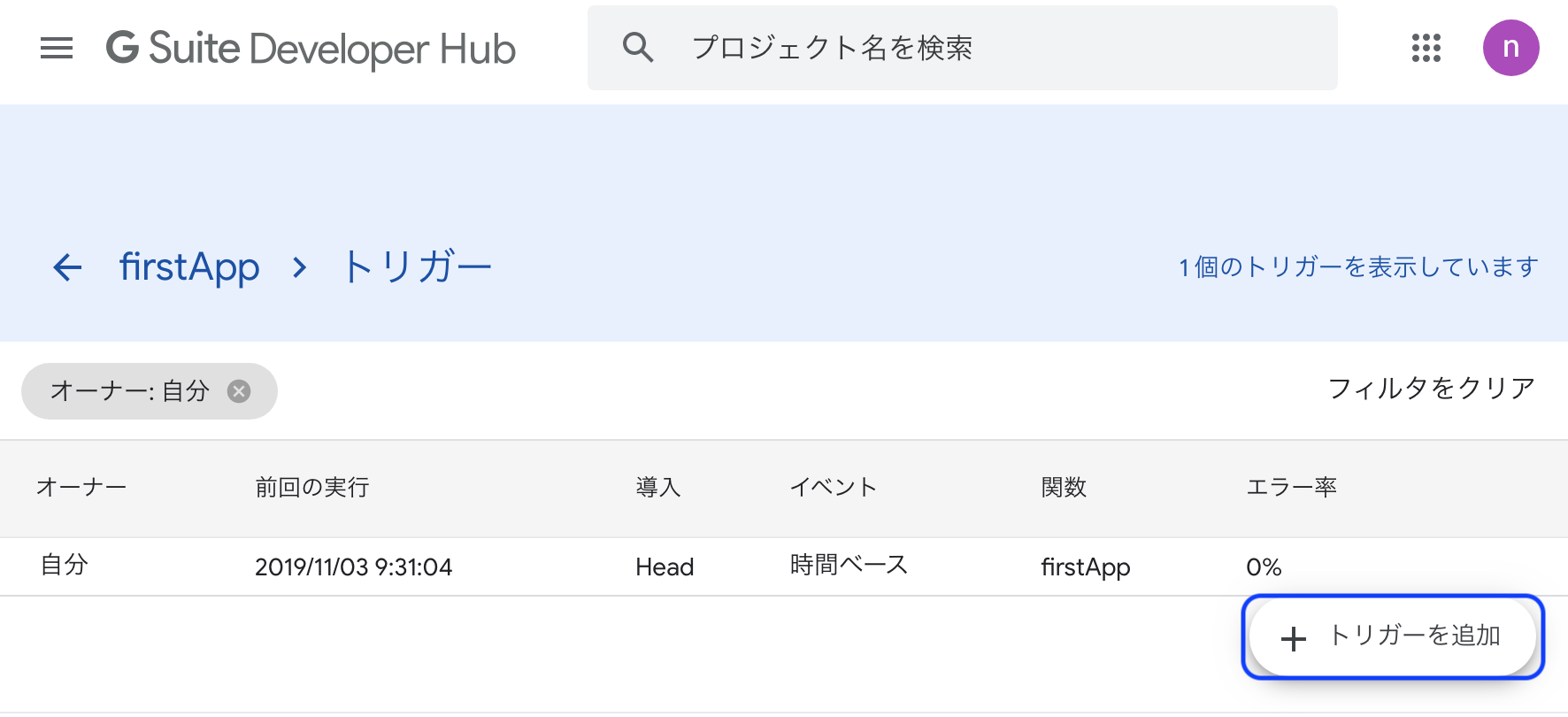Select the トリガー breadcrumb

(417, 267)
